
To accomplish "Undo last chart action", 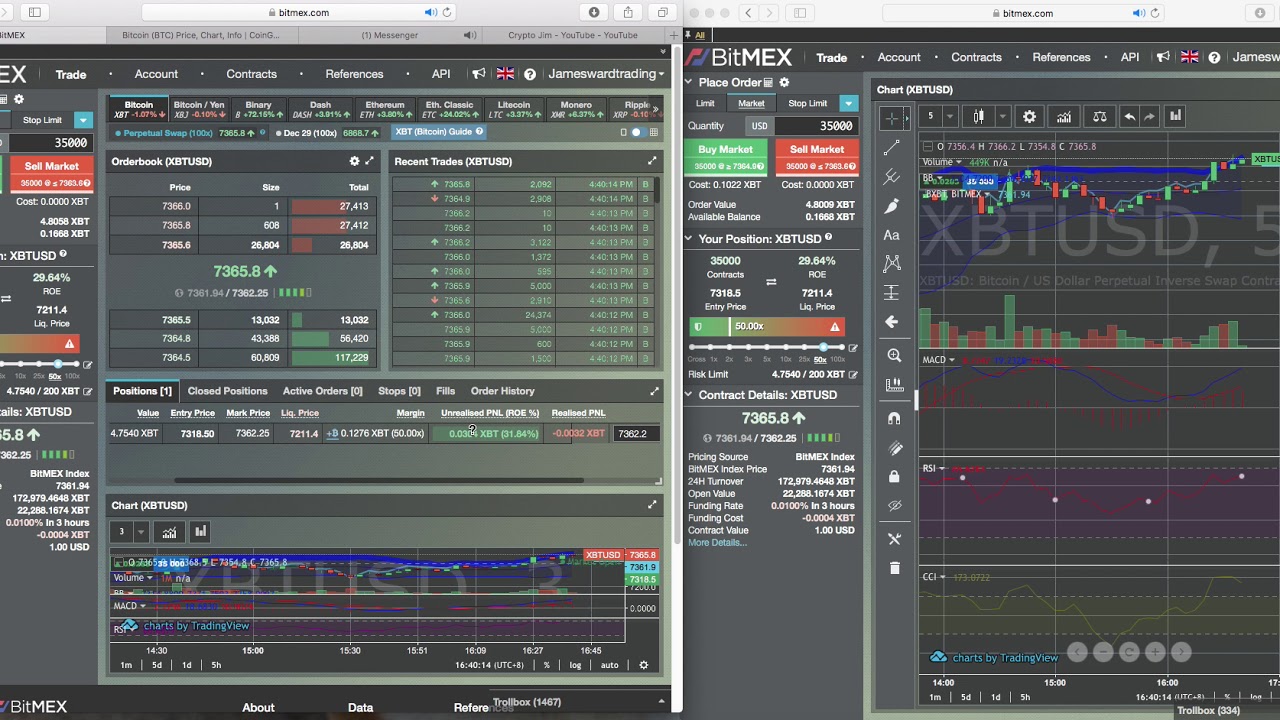I will pos(1129,117).
